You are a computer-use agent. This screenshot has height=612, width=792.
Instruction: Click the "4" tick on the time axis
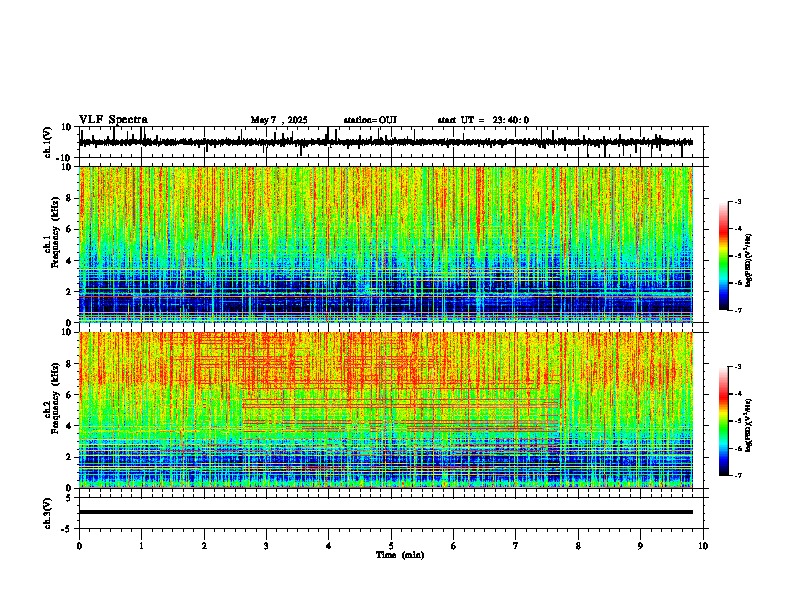(329, 546)
